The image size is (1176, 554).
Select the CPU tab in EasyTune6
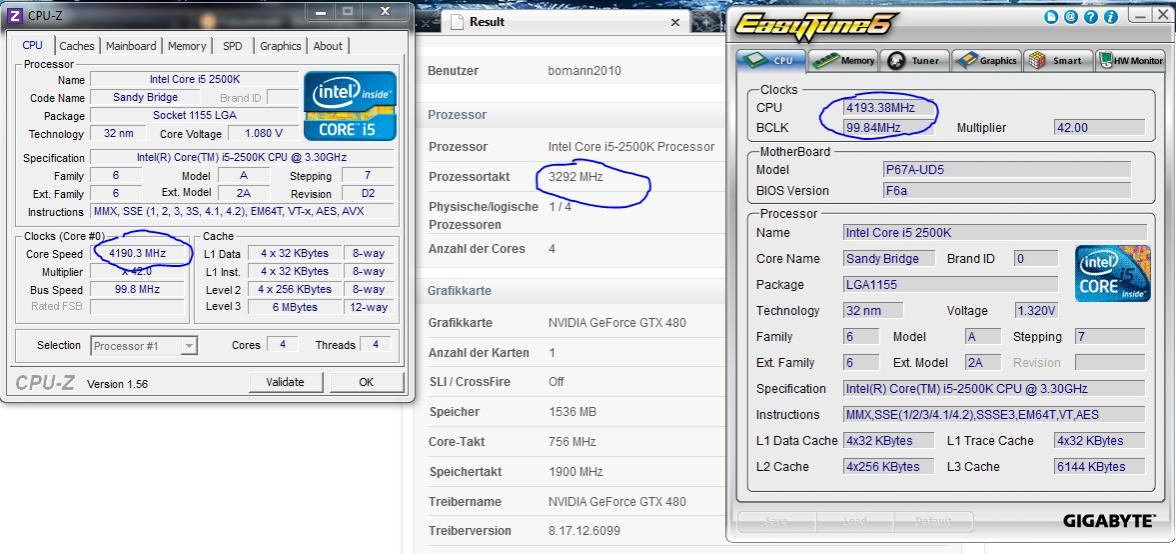(772, 60)
